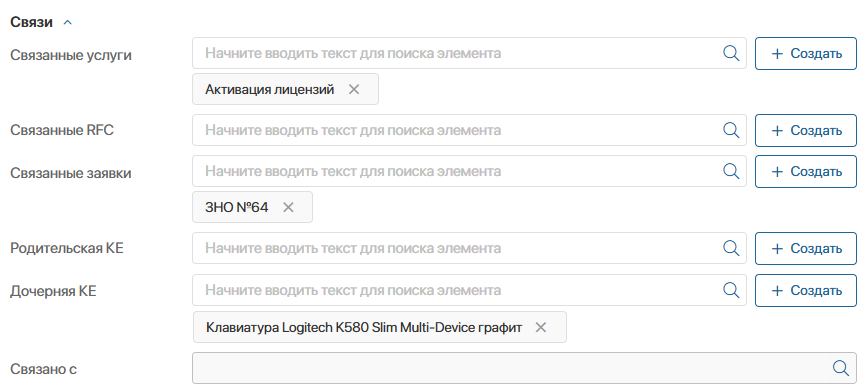Click Создать button for Связанные услуги
The image size is (866, 392).
[x=806, y=54]
